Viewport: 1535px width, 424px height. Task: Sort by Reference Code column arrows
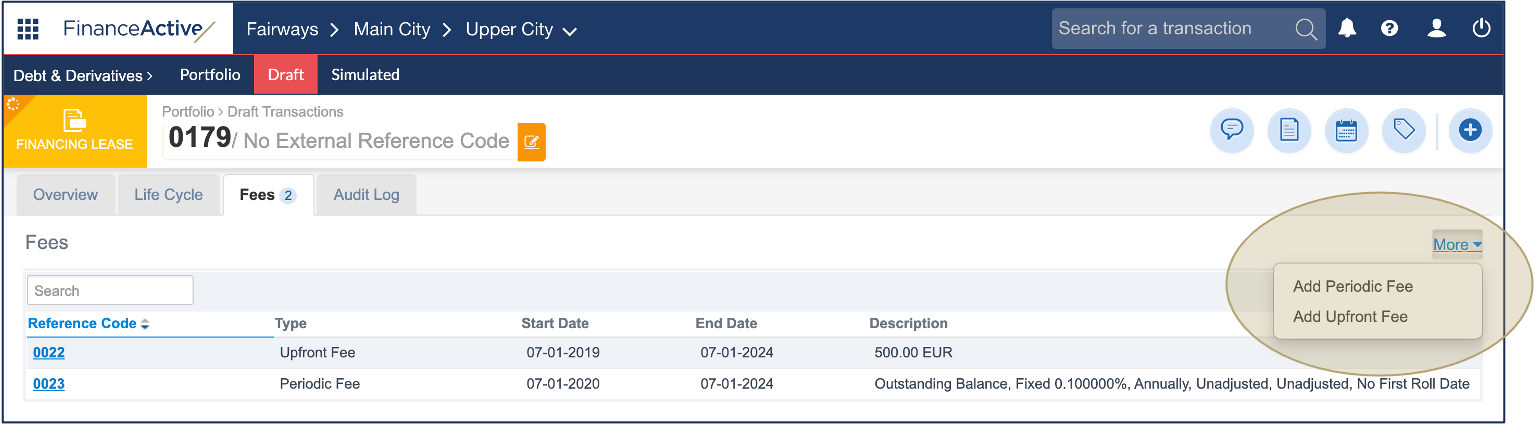tap(145, 324)
